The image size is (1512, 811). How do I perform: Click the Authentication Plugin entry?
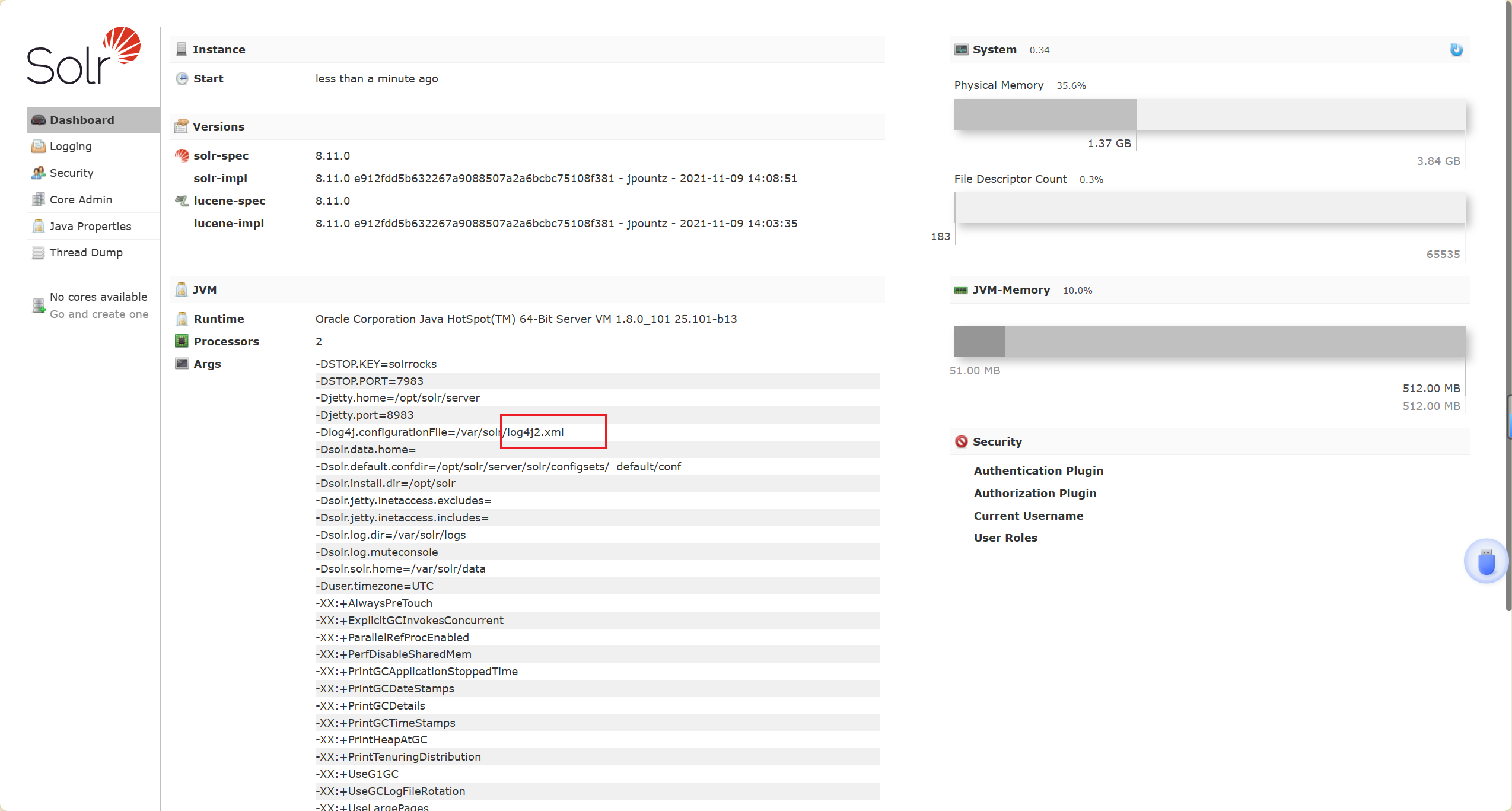[1039, 470]
